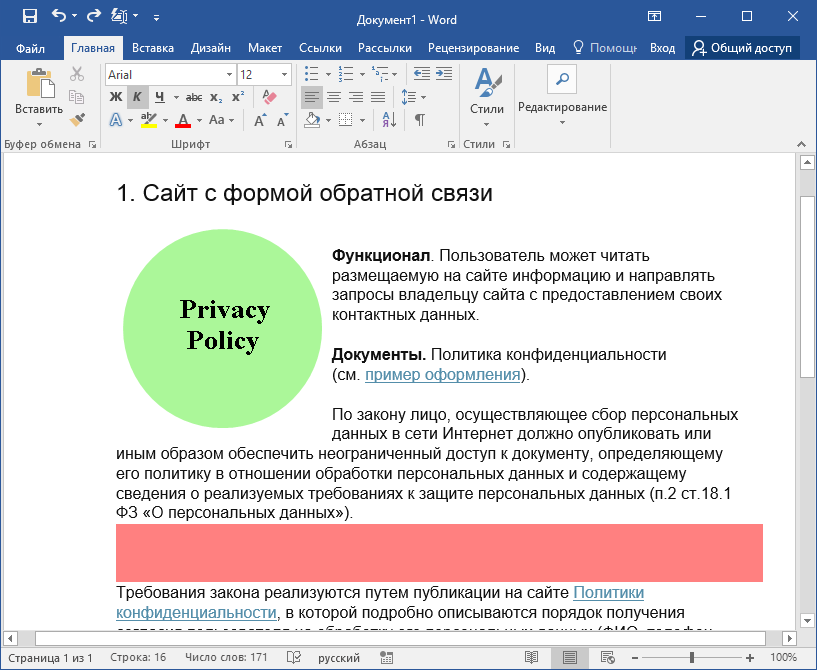Expand the highlight color arrow
Screen dimensions: 817x670
[165, 120]
